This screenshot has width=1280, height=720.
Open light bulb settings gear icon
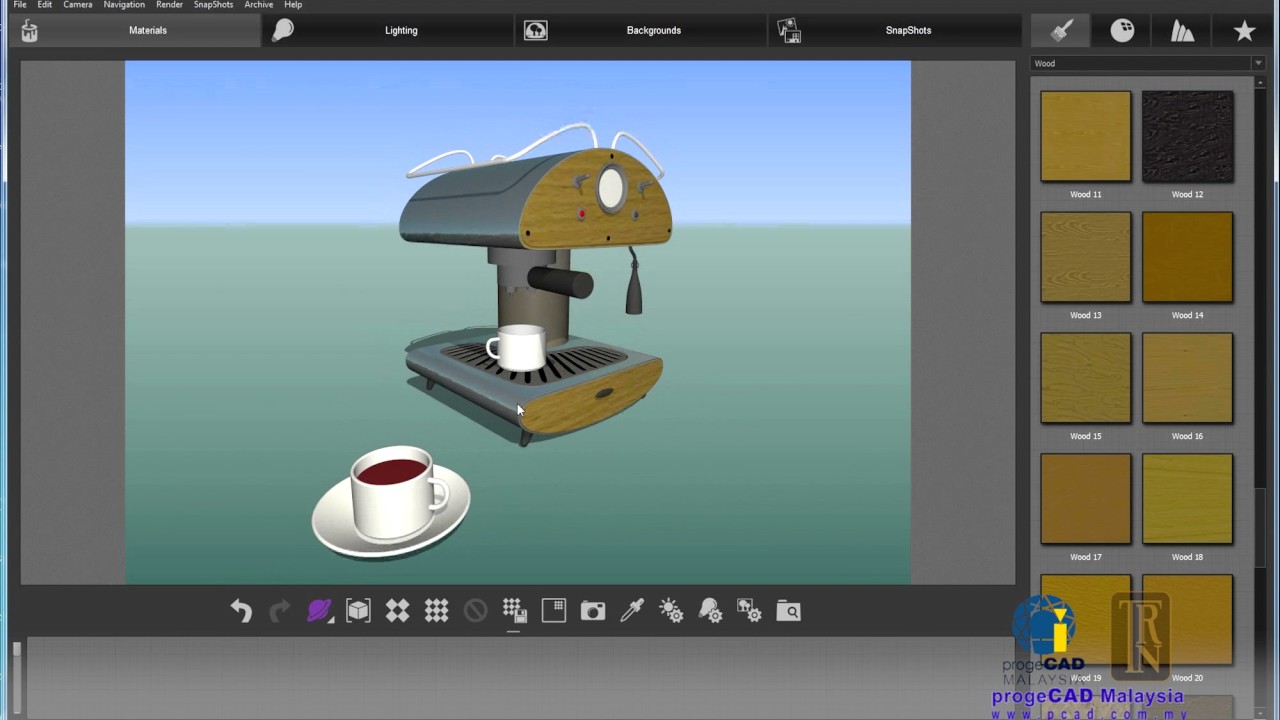coord(710,611)
